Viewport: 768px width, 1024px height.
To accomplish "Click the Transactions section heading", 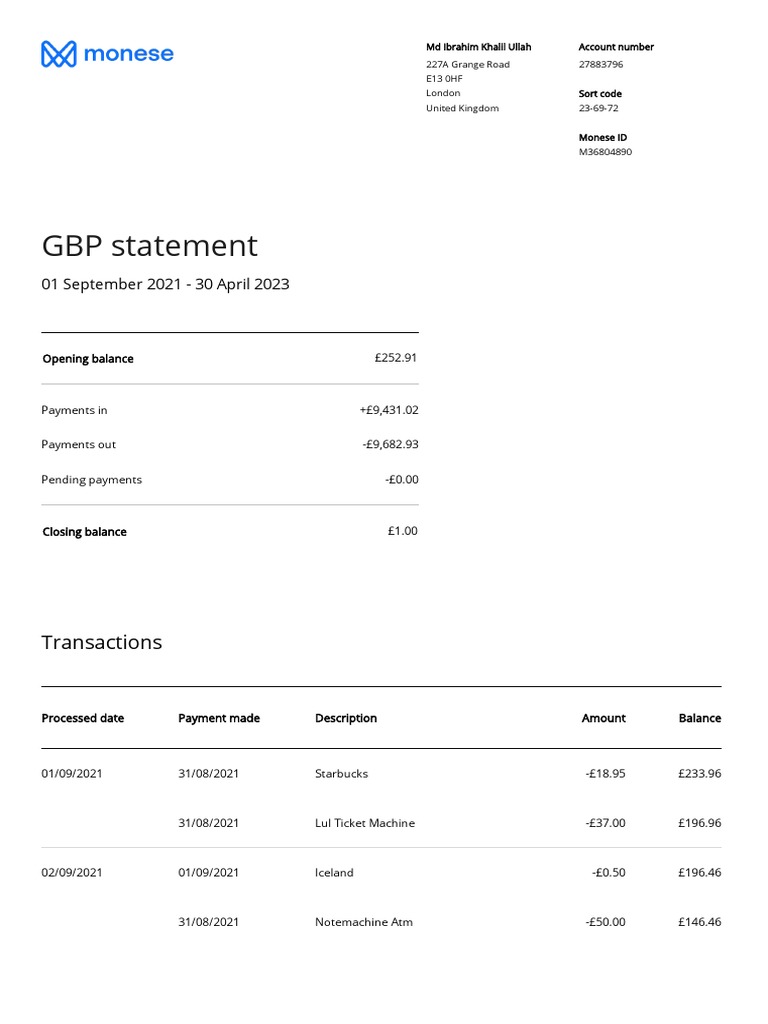I will coord(101,642).
